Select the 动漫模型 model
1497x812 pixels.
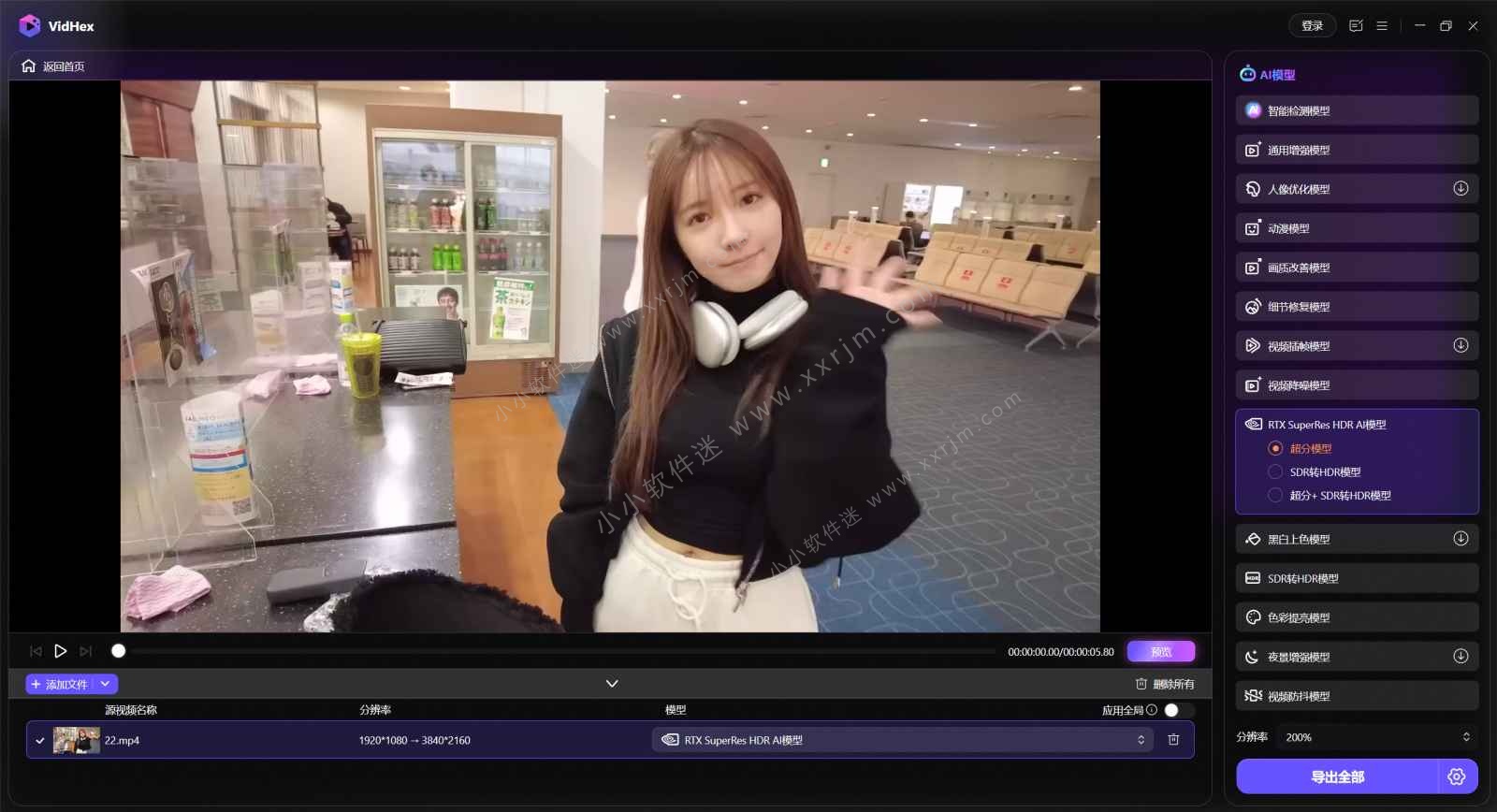[1357, 228]
